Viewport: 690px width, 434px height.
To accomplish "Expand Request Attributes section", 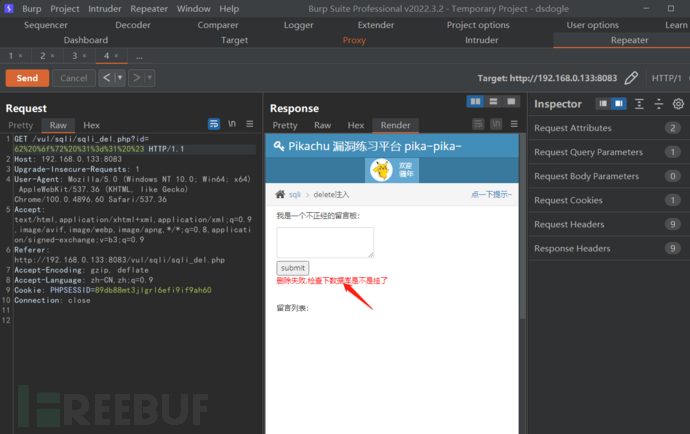I will click(x=609, y=128).
